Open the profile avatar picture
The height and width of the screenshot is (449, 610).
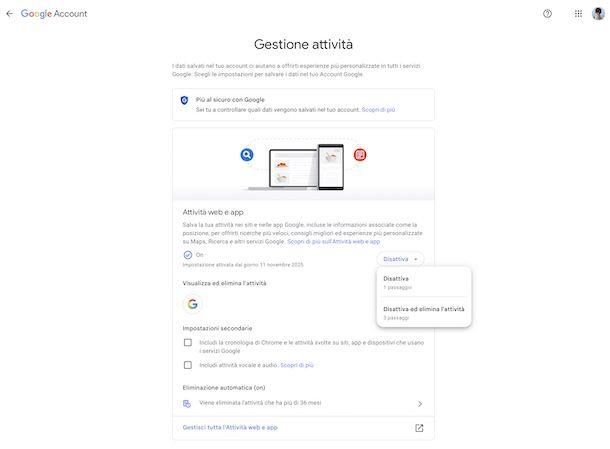[598, 14]
